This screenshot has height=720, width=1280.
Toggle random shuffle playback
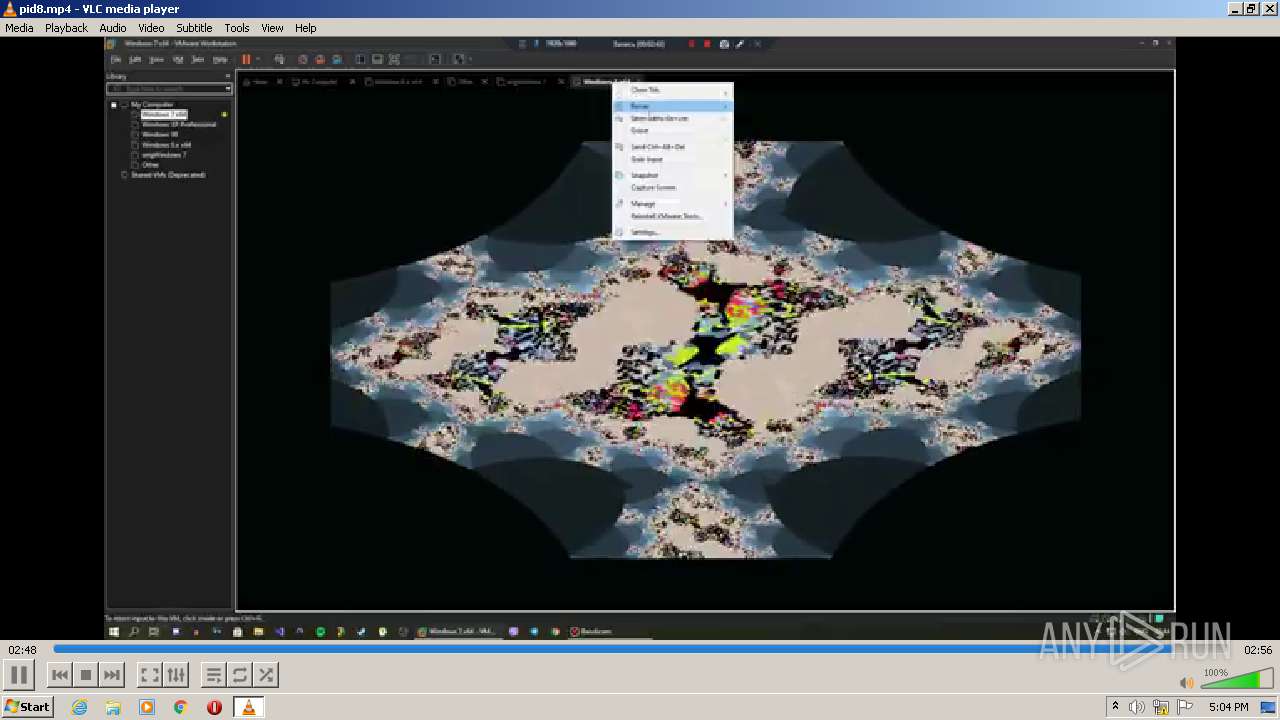point(266,675)
